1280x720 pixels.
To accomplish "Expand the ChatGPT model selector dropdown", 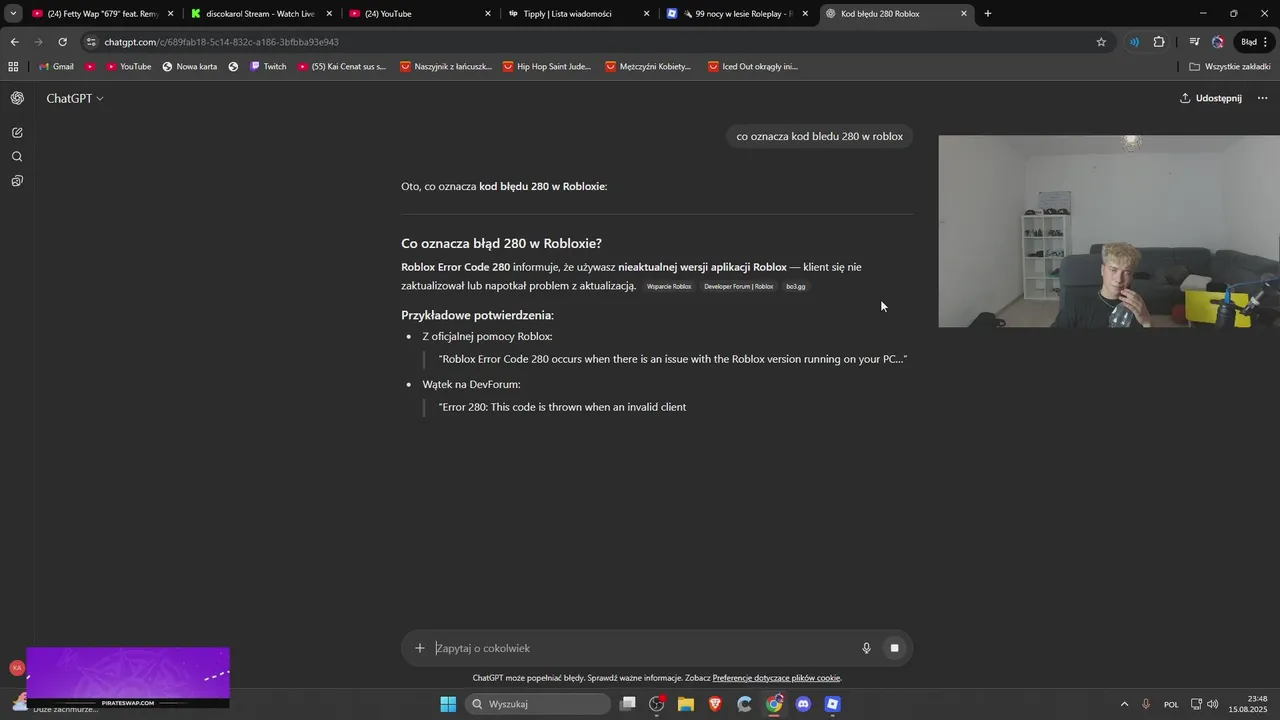I will point(74,98).
